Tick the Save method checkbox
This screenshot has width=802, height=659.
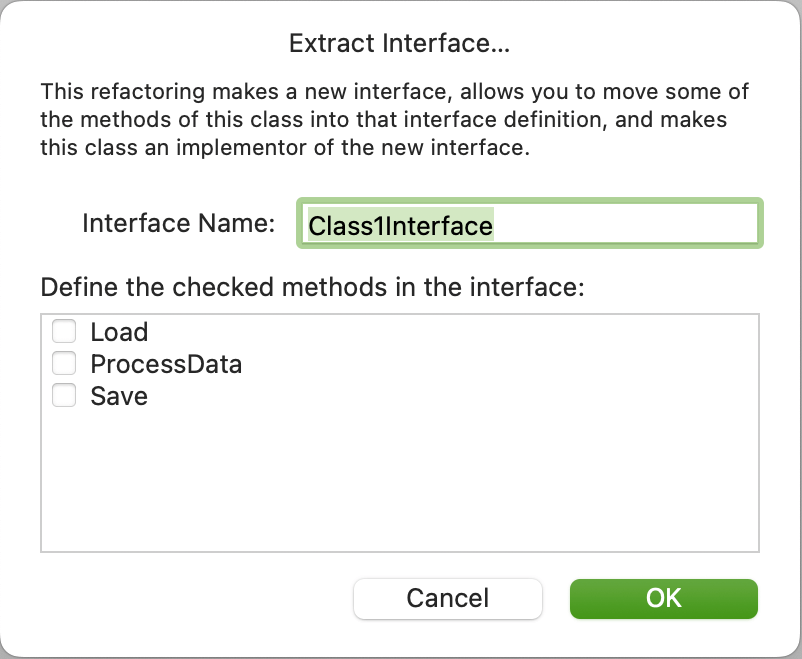[x=64, y=396]
